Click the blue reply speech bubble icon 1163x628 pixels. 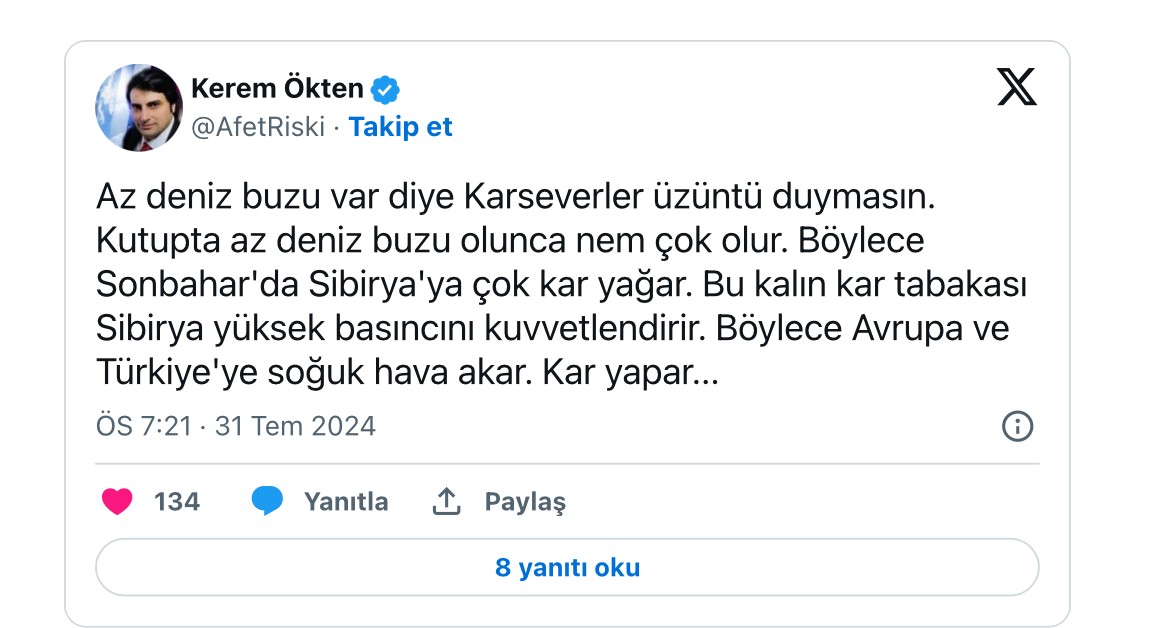click(267, 501)
